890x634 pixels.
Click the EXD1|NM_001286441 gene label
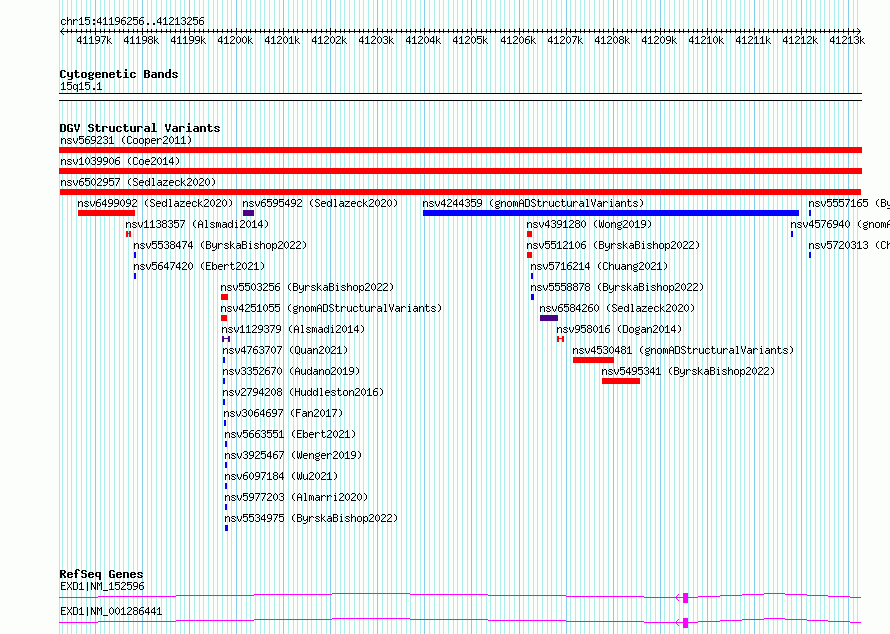[111, 611]
